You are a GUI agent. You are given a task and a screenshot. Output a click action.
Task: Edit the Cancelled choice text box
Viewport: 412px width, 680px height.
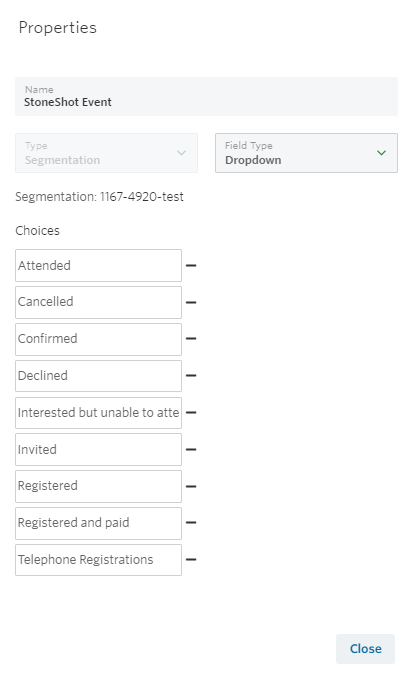click(98, 302)
